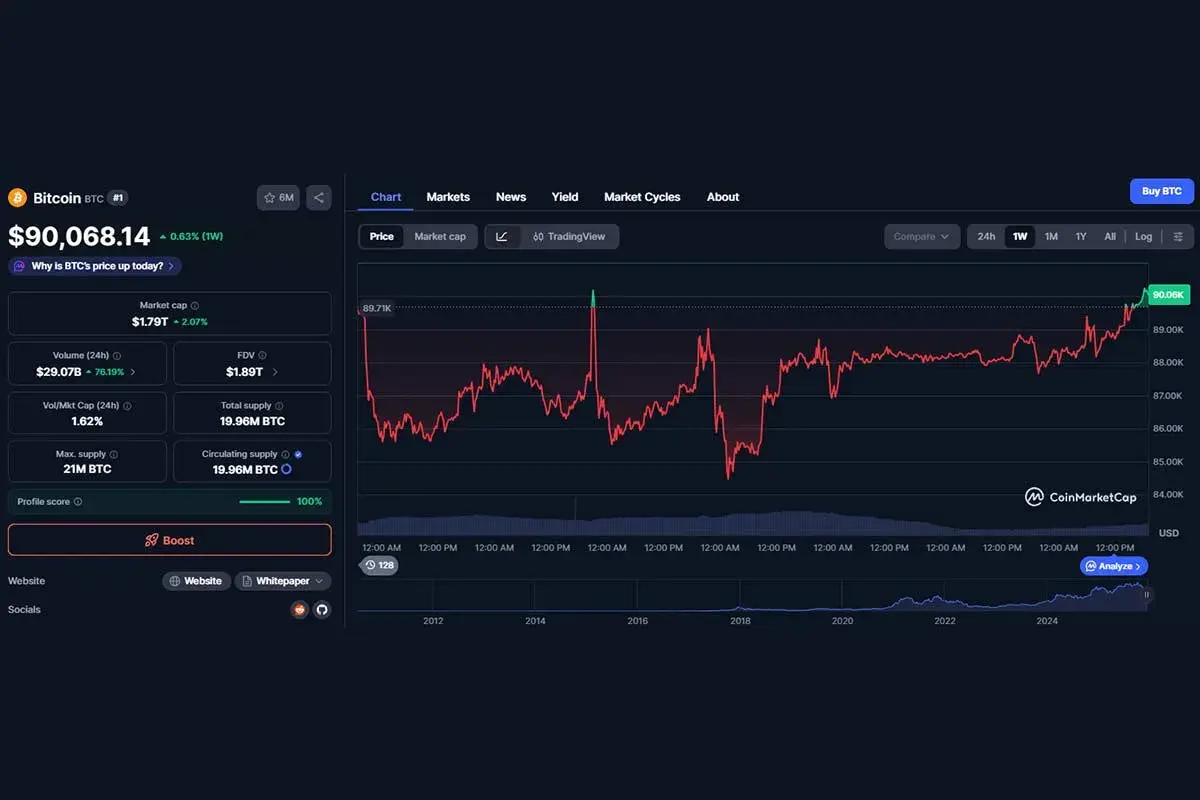Open the share icon next to watchlist
The image size is (1200, 800).
pos(318,197)
